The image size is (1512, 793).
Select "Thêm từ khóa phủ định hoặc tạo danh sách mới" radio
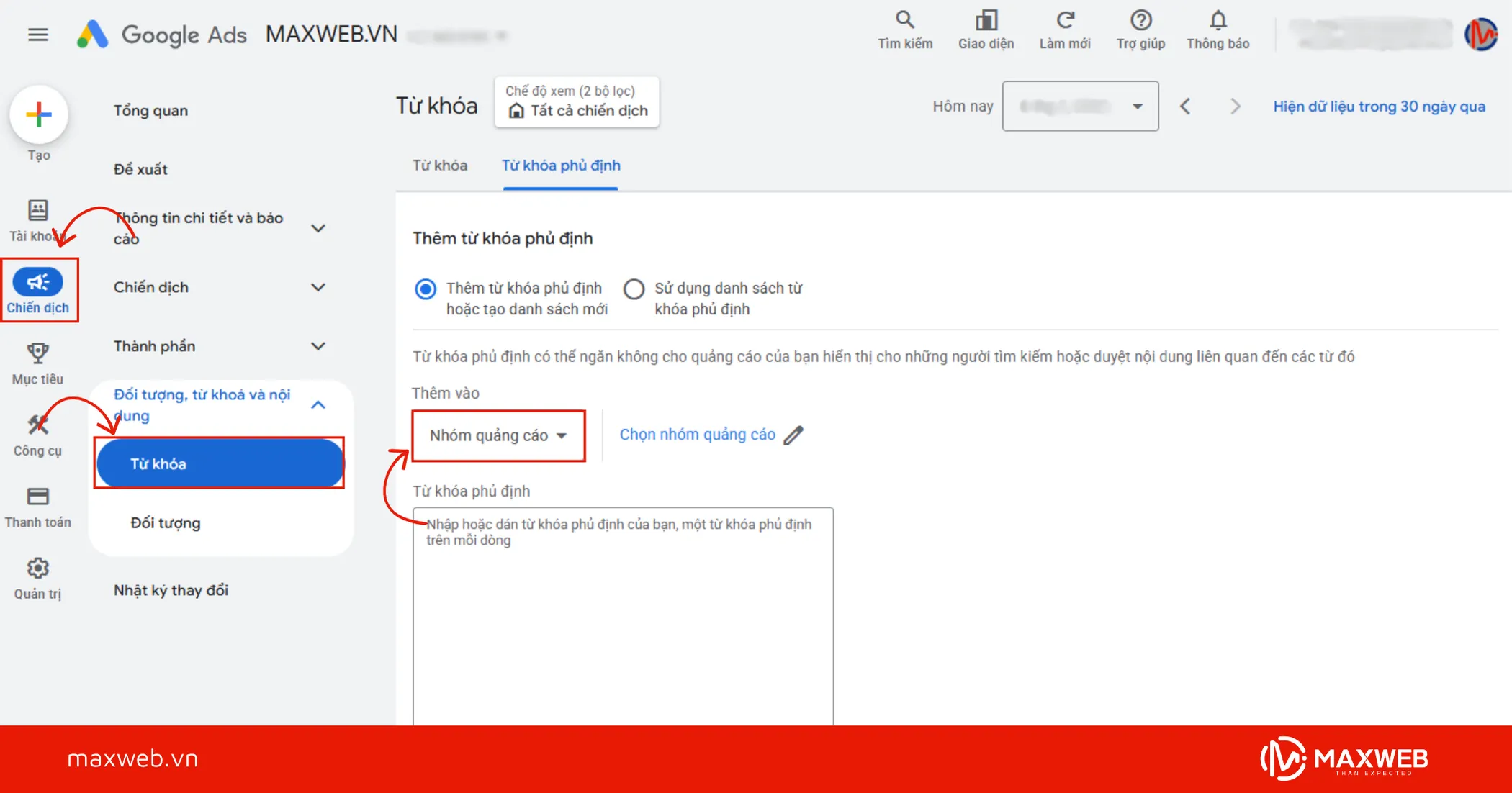(x=426, y=289)
